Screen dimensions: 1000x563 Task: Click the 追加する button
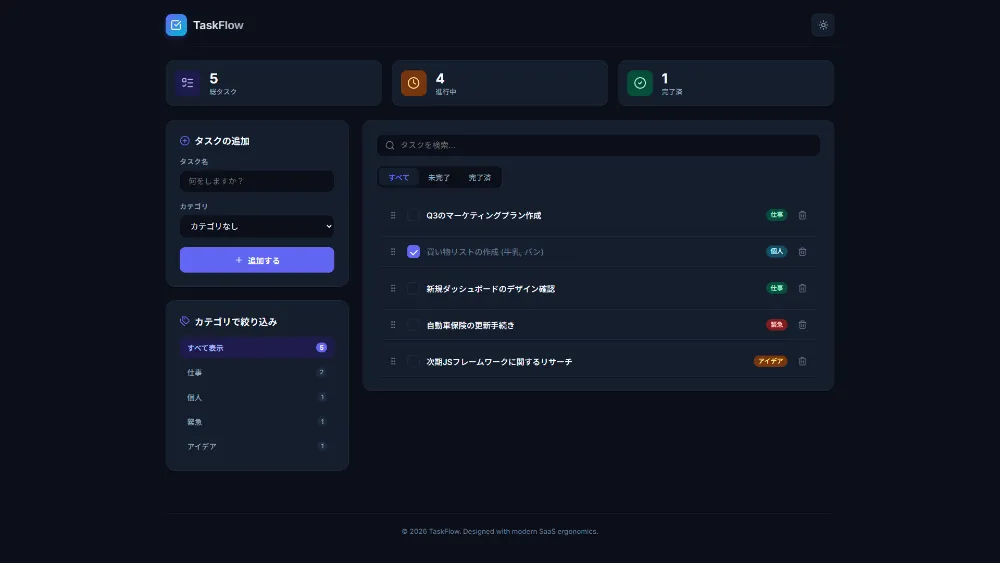pyautogui.click(x=257, y=260)
